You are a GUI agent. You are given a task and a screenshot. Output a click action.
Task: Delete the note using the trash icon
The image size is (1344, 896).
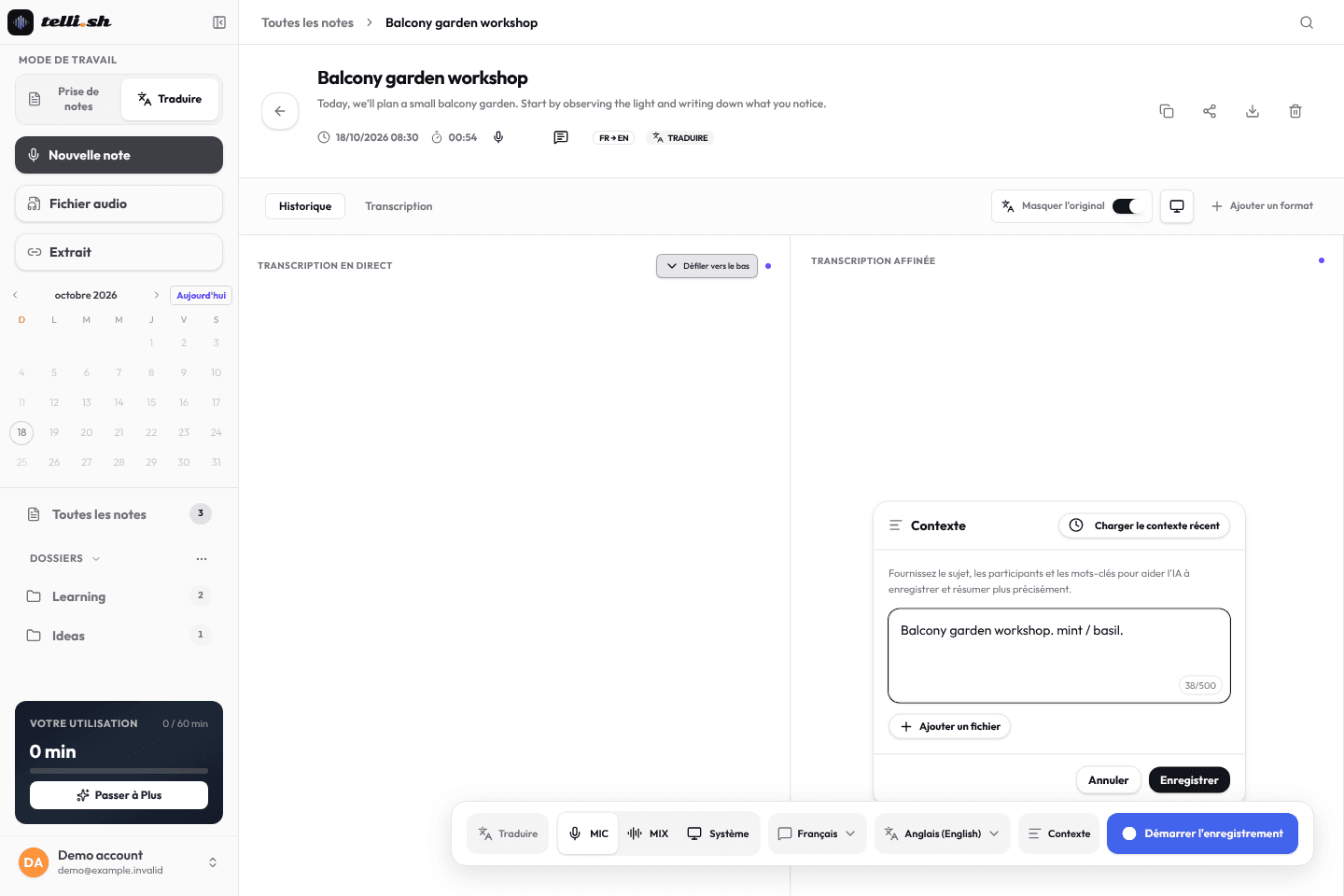click(x=1295, y=111)
